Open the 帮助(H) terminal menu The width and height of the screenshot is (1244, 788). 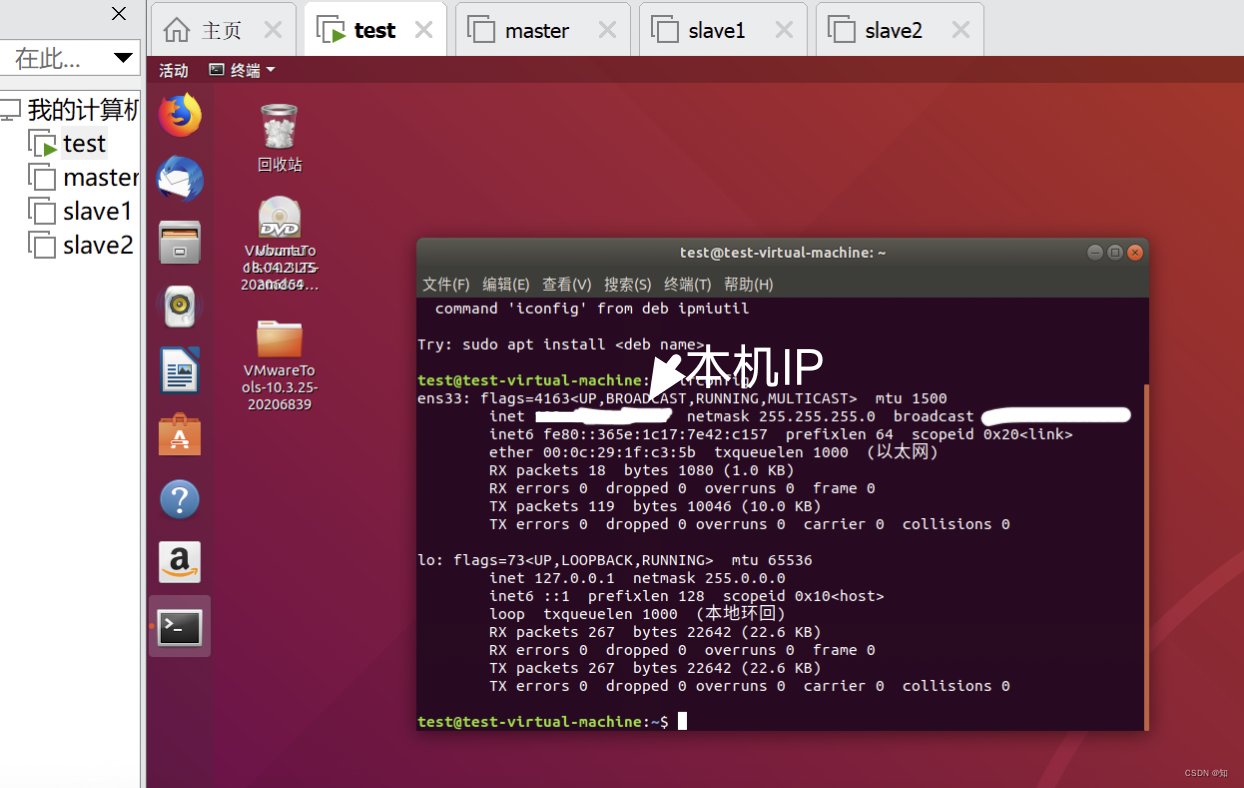tap(749, 284)
